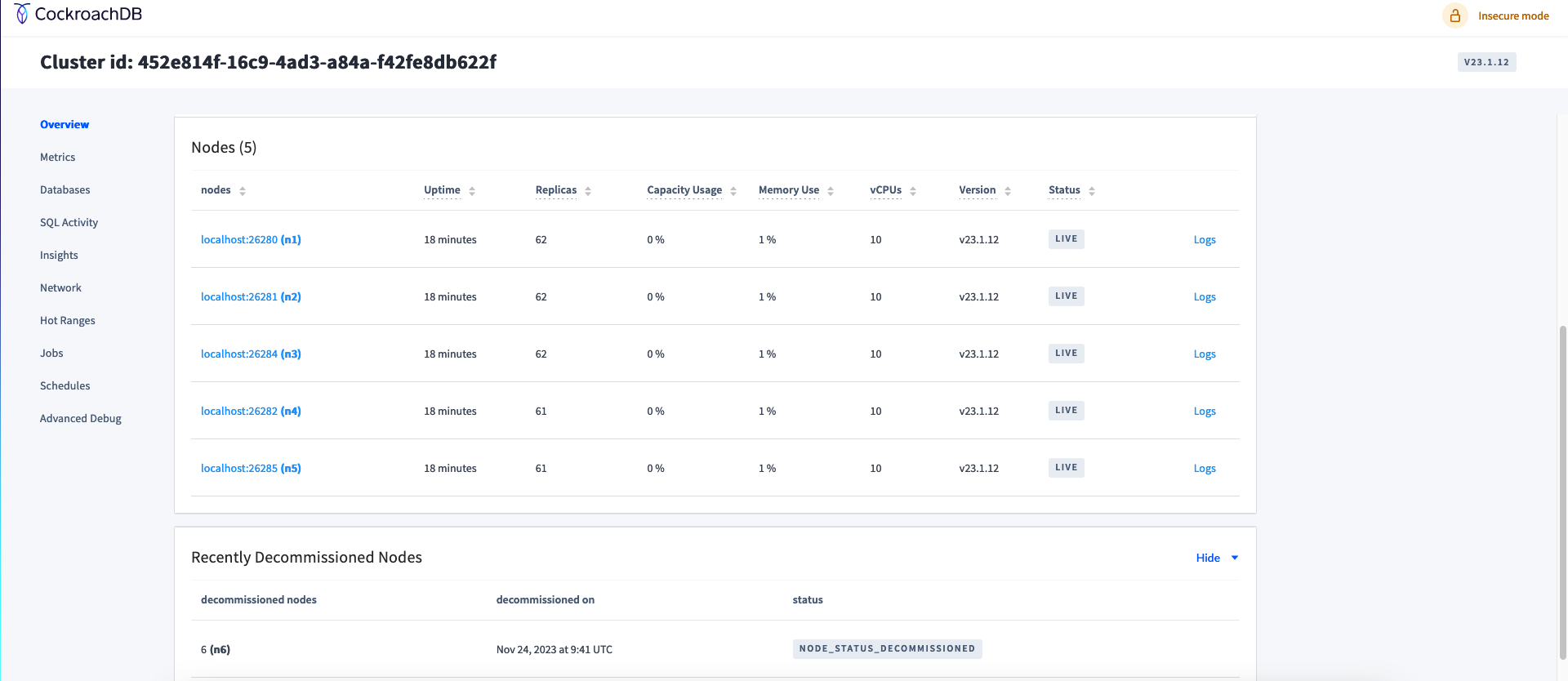Click the LIVE status badge for n3

pyautogui.click(x=1067, y=354)
